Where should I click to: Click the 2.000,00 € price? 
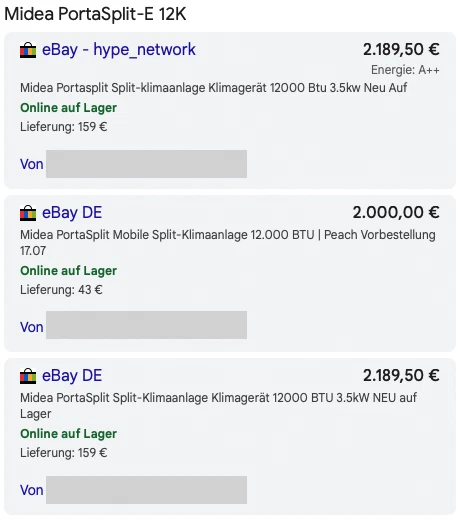pyautogui.click(x=396, y=213)
